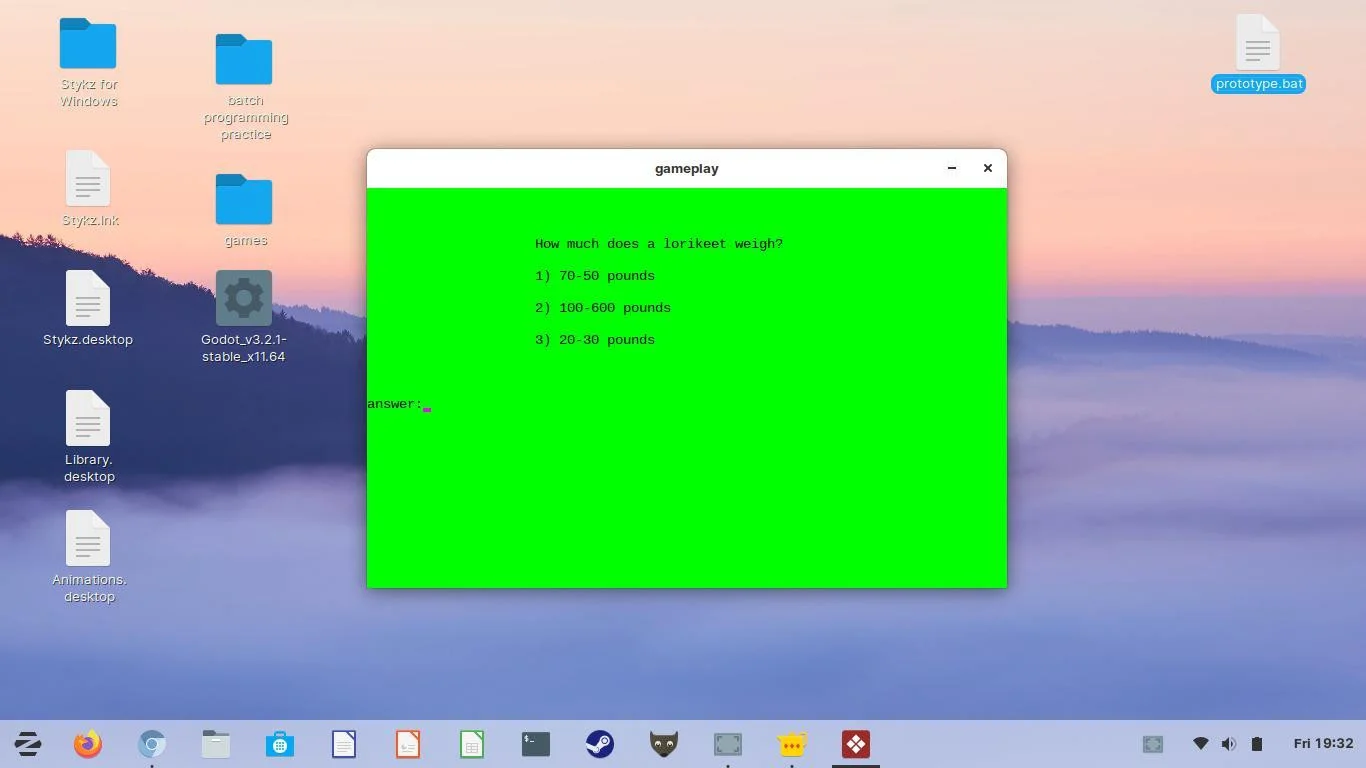Click the gameplay window title bar
Screen dimensions: 1366x768
click(687, 168)
